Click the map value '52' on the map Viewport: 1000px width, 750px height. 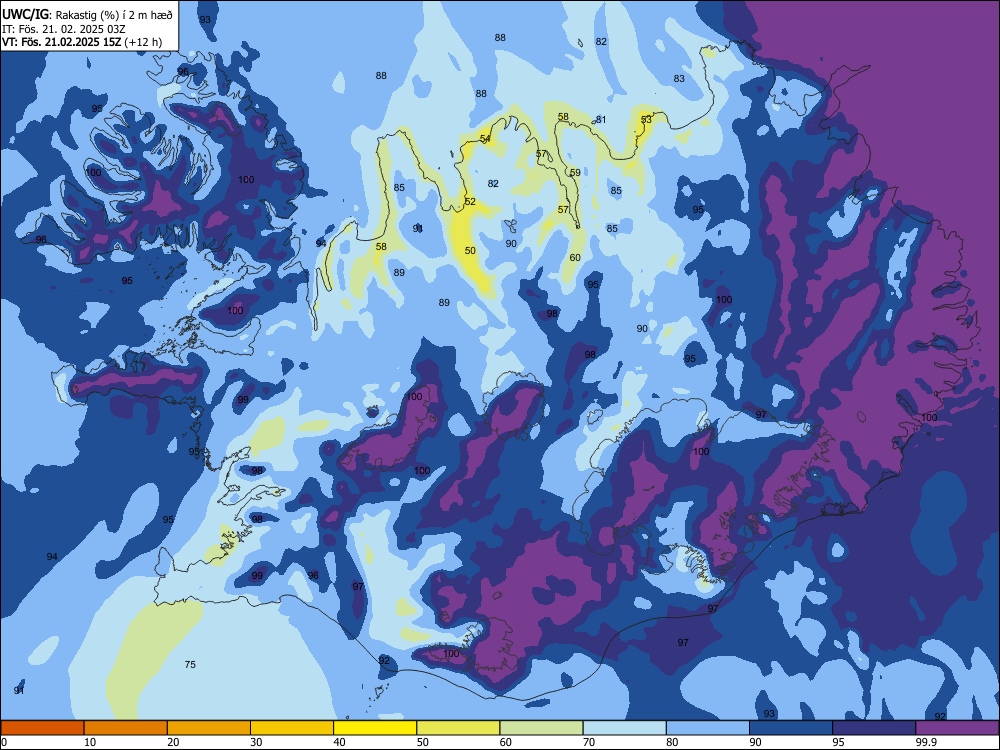pos(470,202)
